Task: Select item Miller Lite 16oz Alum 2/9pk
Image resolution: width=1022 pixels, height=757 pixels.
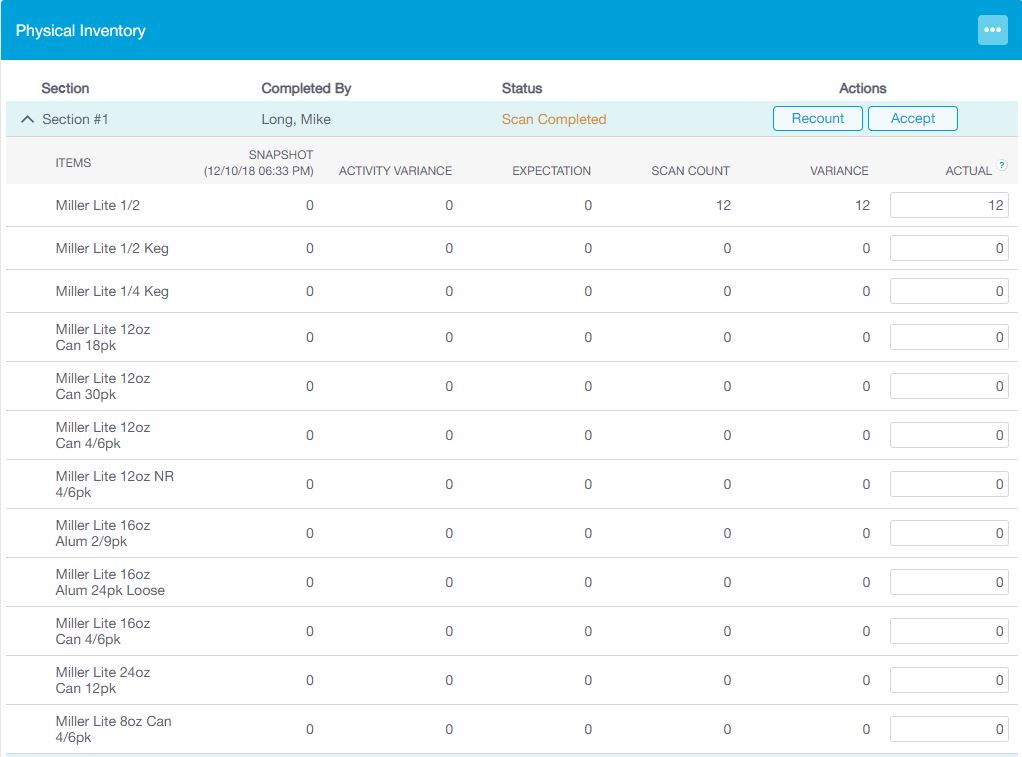Action: pyautogui.click(x=103, y=533)
